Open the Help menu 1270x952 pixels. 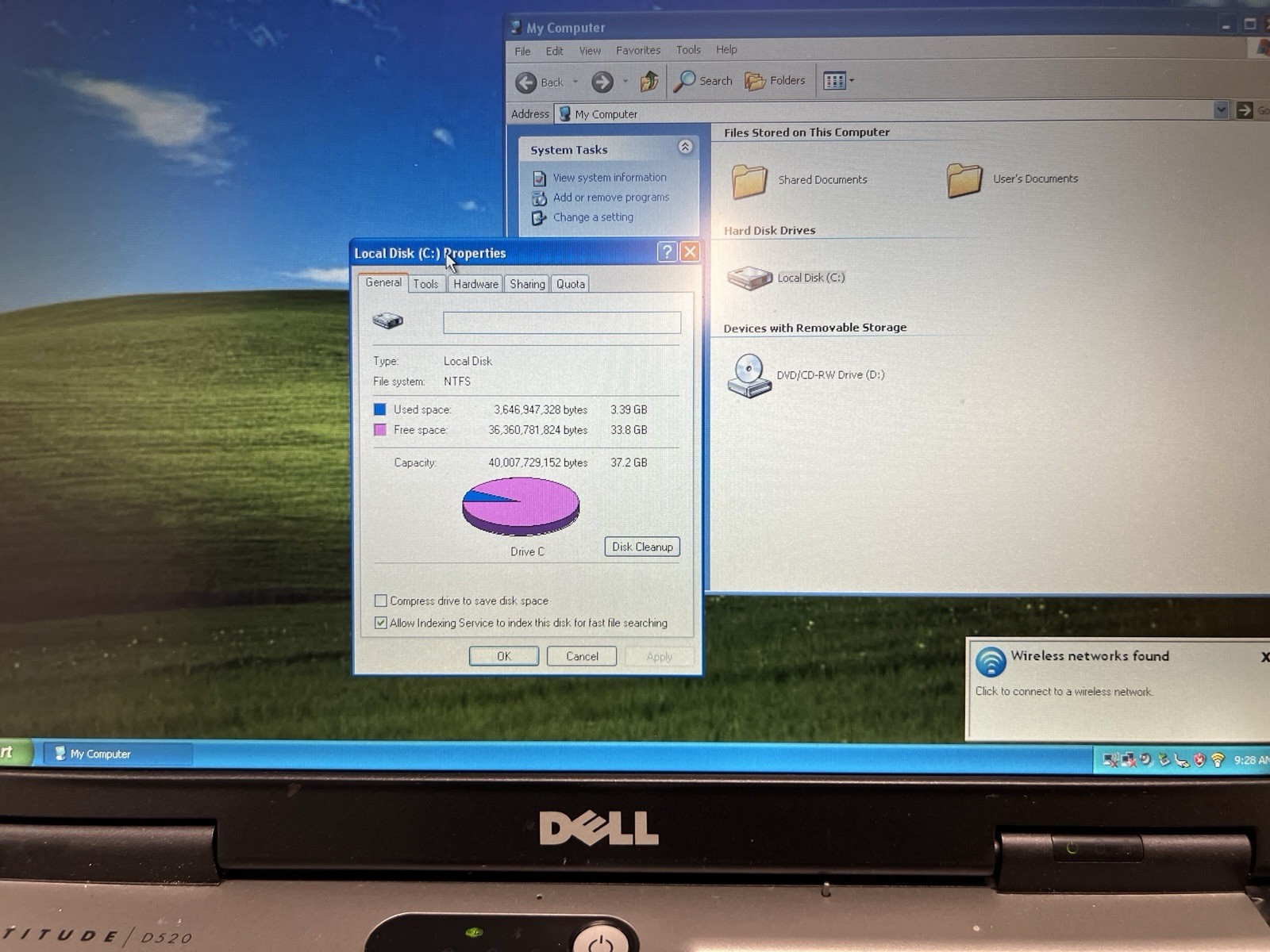click(726, 49)
